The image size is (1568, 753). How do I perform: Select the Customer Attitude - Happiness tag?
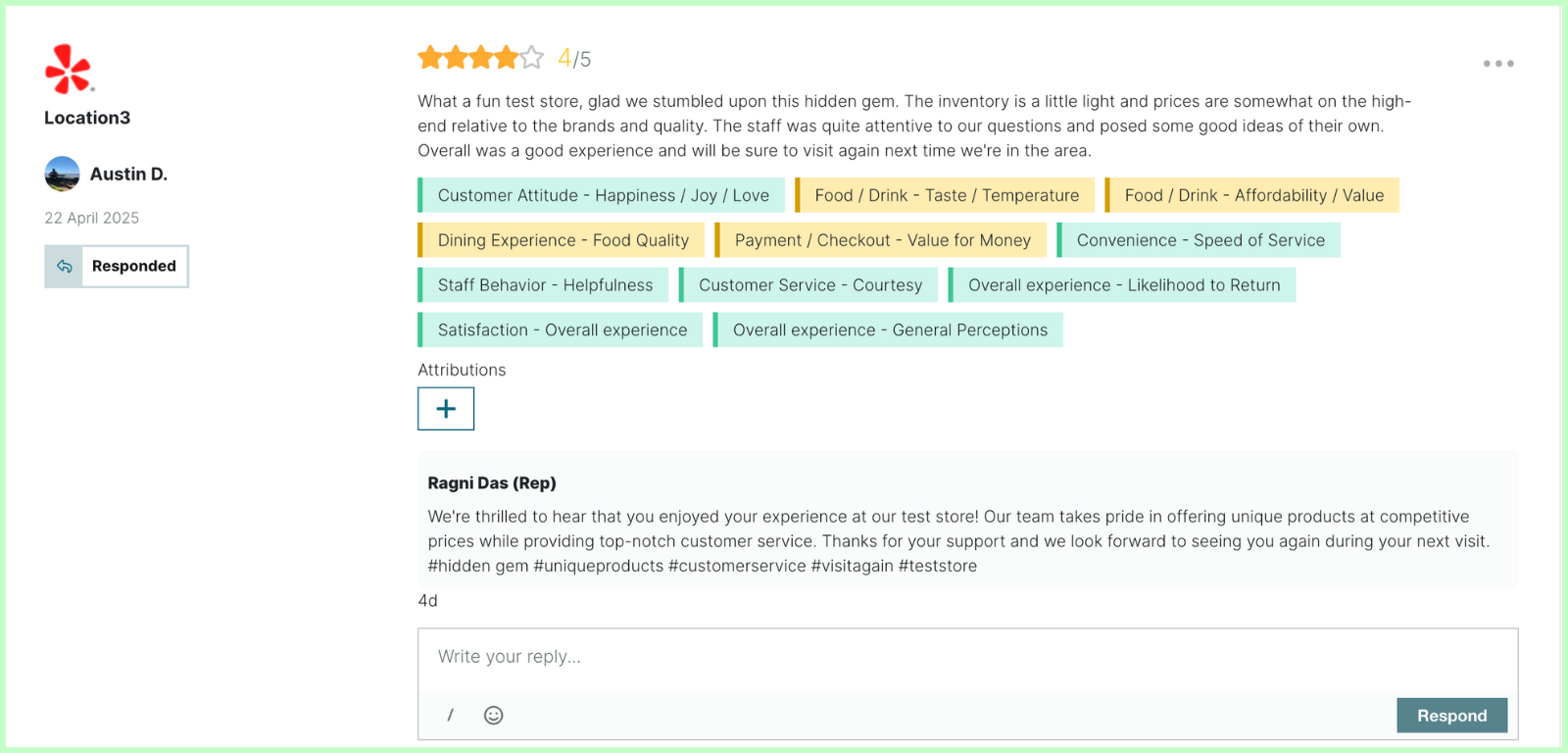click(603, 195)
